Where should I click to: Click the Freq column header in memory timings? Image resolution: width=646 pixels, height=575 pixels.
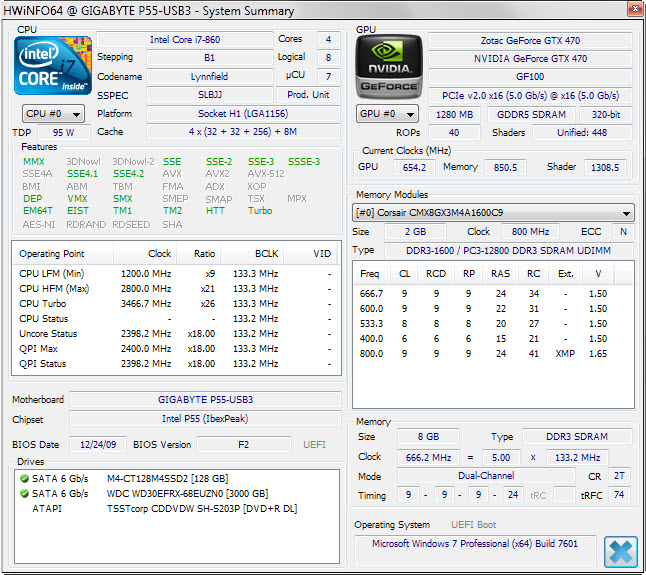(372, 274)
